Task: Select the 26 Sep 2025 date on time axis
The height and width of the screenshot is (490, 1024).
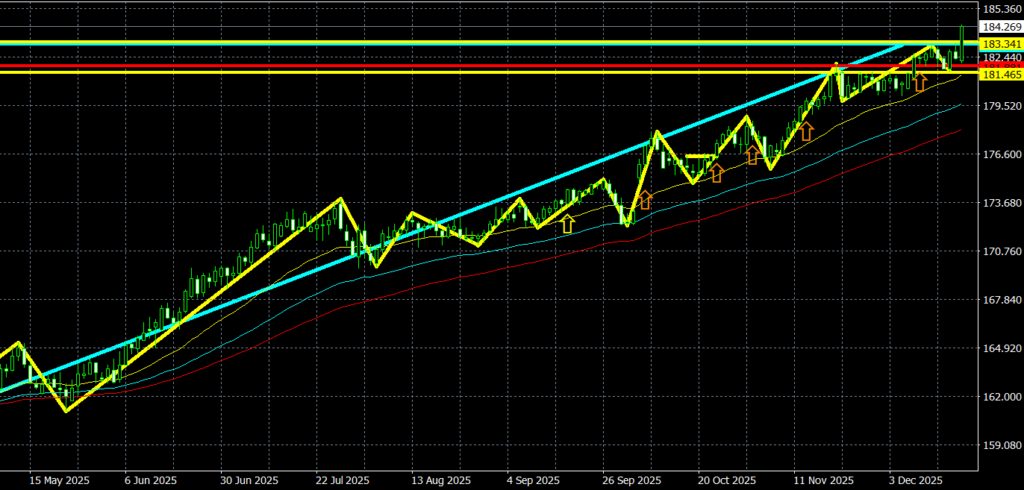Action: tap(632, 479)
